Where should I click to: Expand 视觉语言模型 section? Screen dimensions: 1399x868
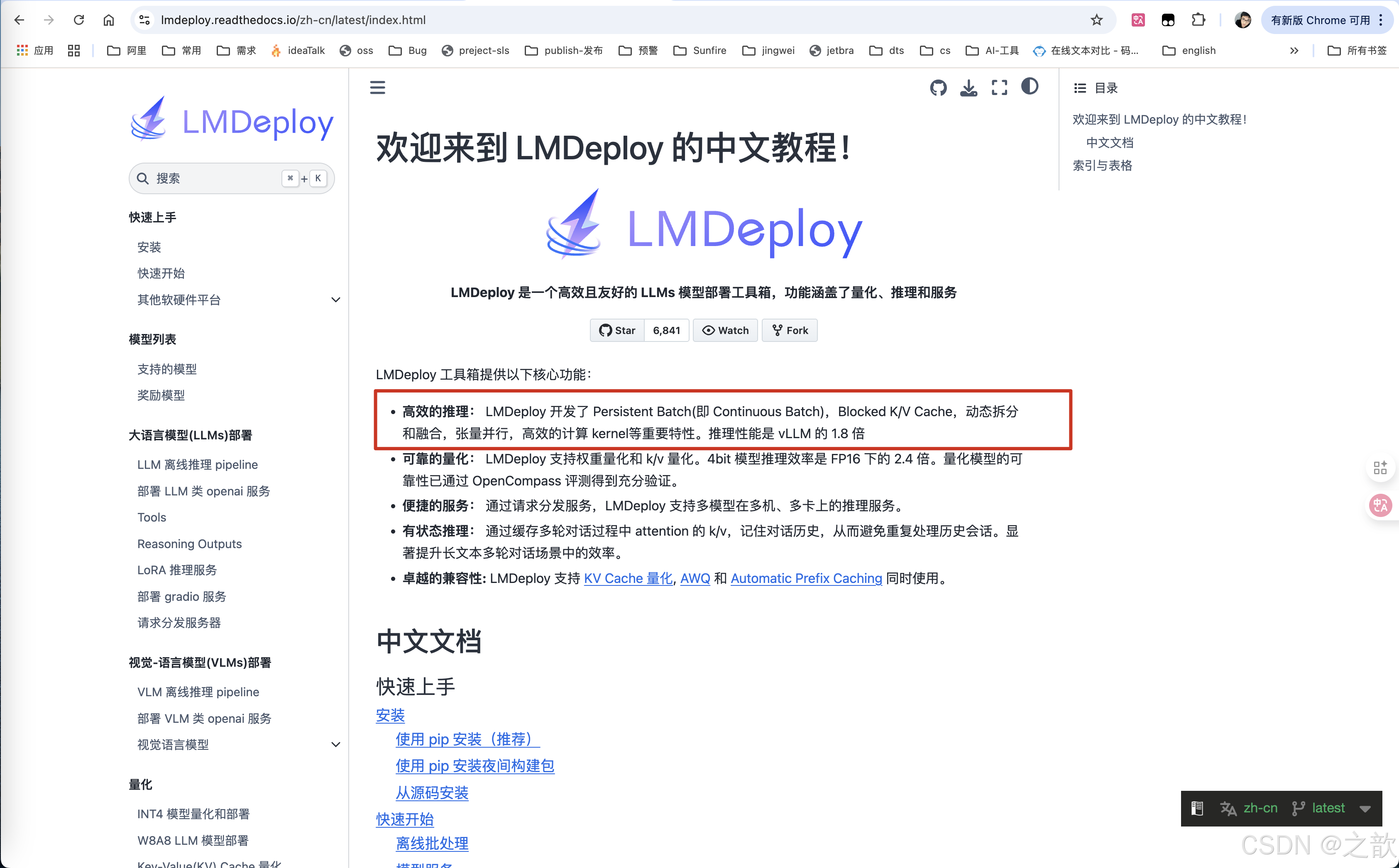(x=336, y=745)
